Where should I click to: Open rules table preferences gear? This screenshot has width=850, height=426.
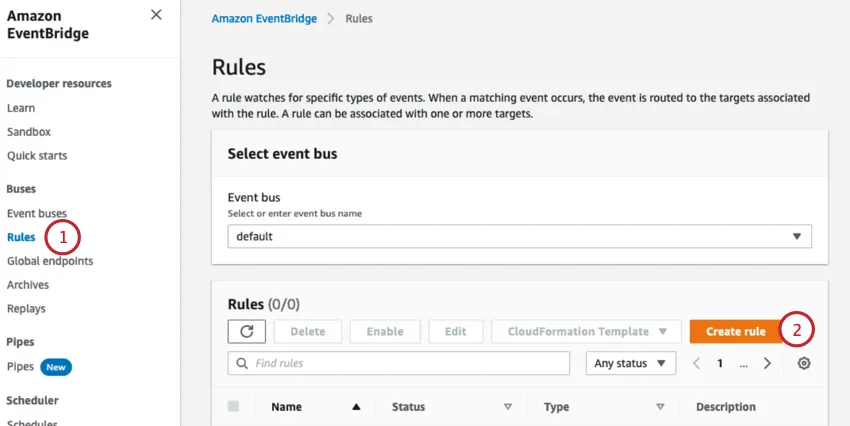804,363
